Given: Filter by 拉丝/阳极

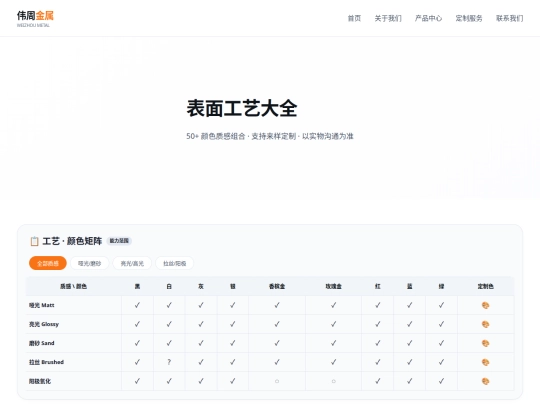Looking at the screenshot, I should tap(175, 263).
